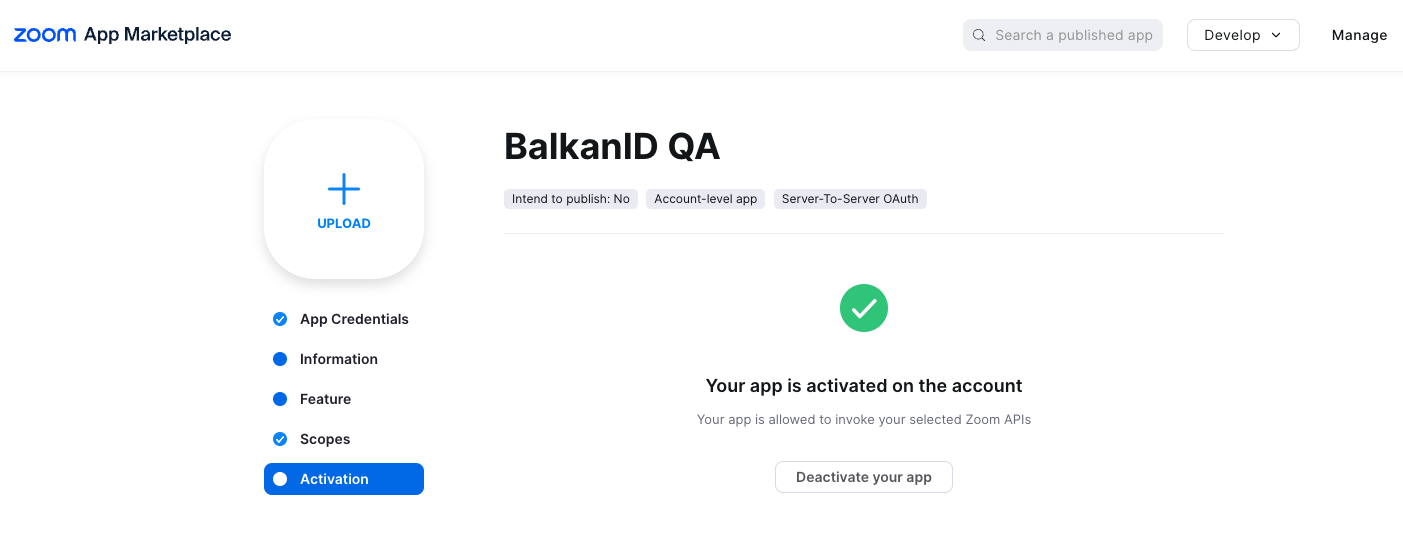The height and width of the screenshot is (541, 1403).
Task: Click the App Credentials checkmark icon
Action: point(280,319)
